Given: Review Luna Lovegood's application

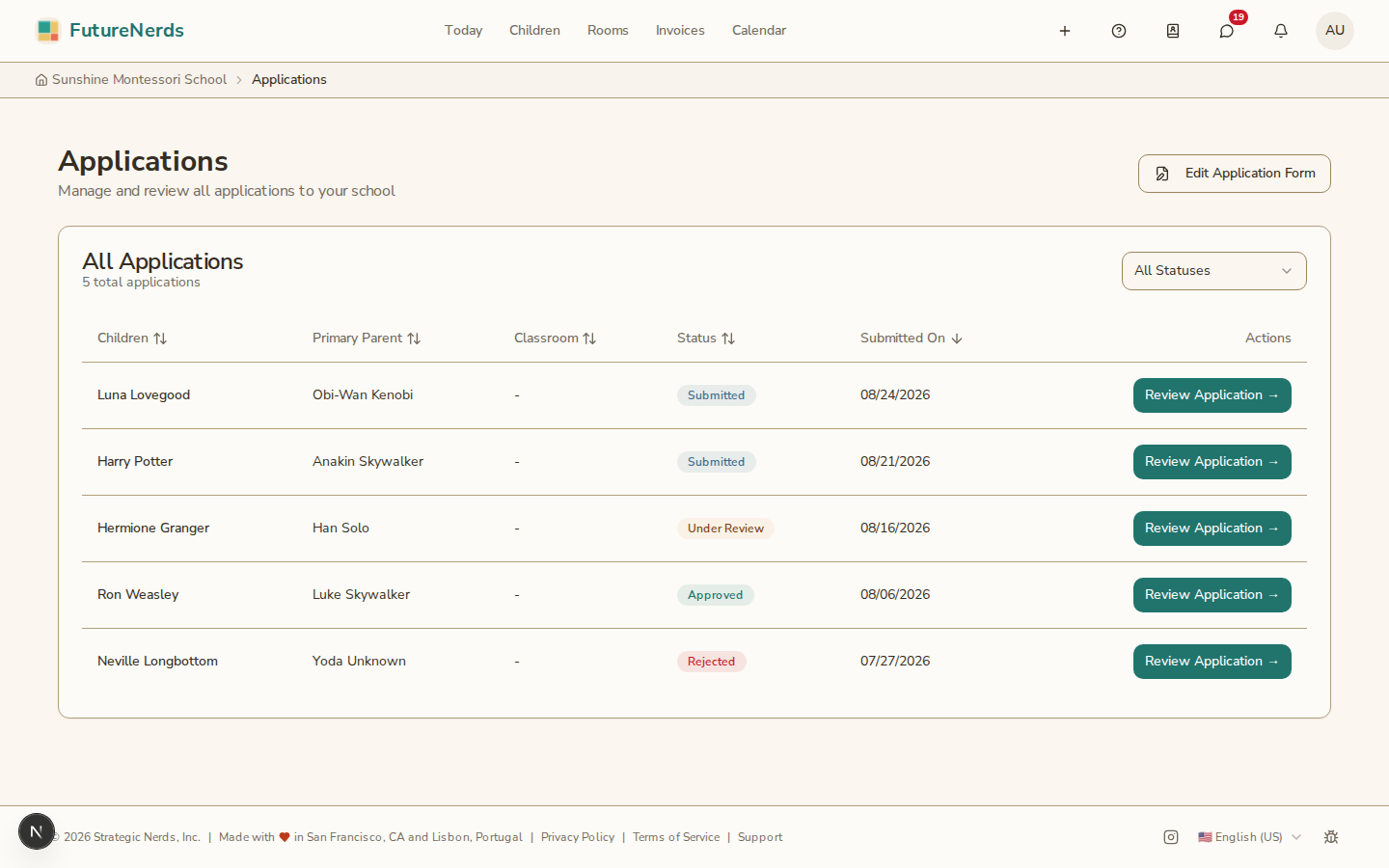Looking at the screenshot, I should pos(1212,395).
